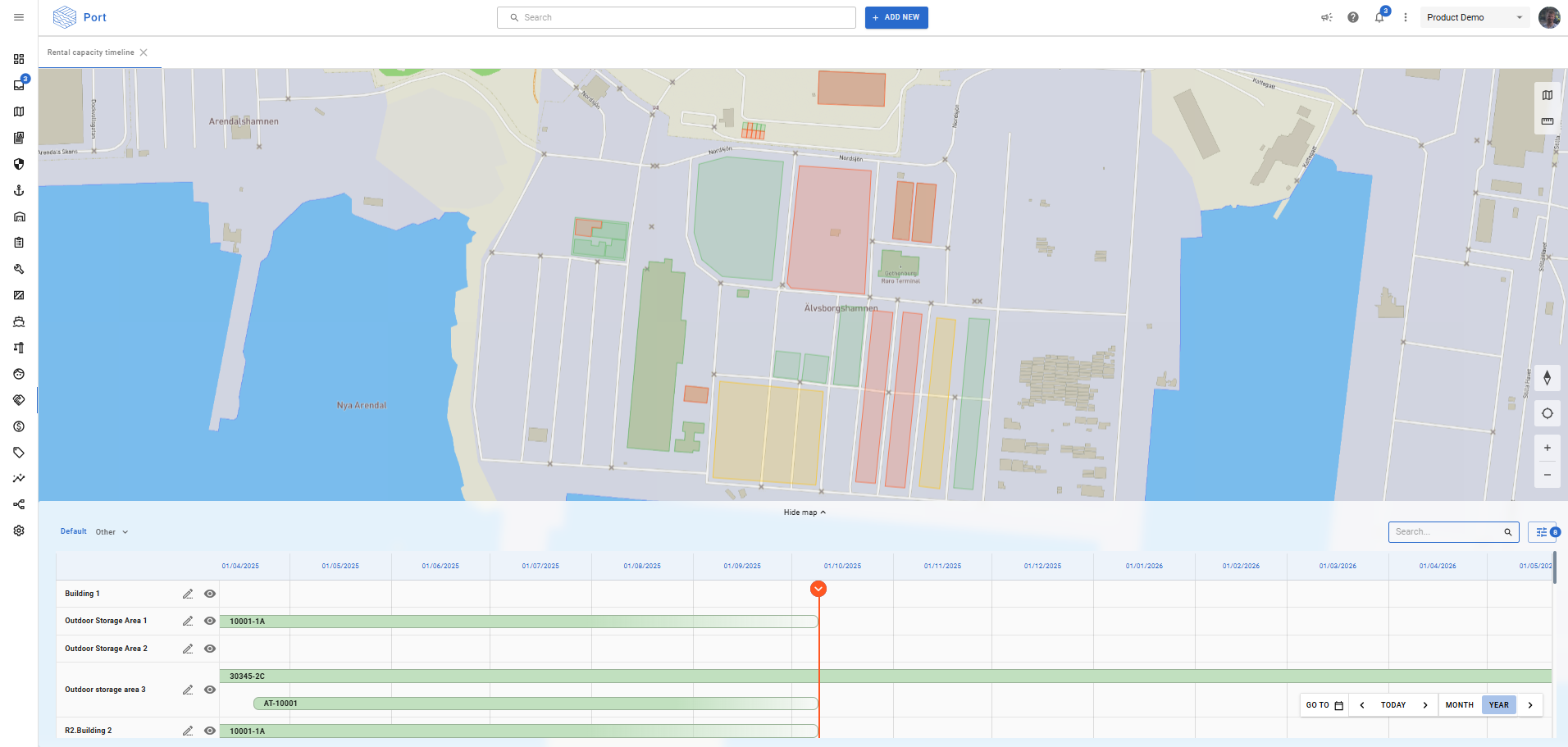1568x747 pixels.
Task: Click the ADD NEW button
Action: [896, 17]
